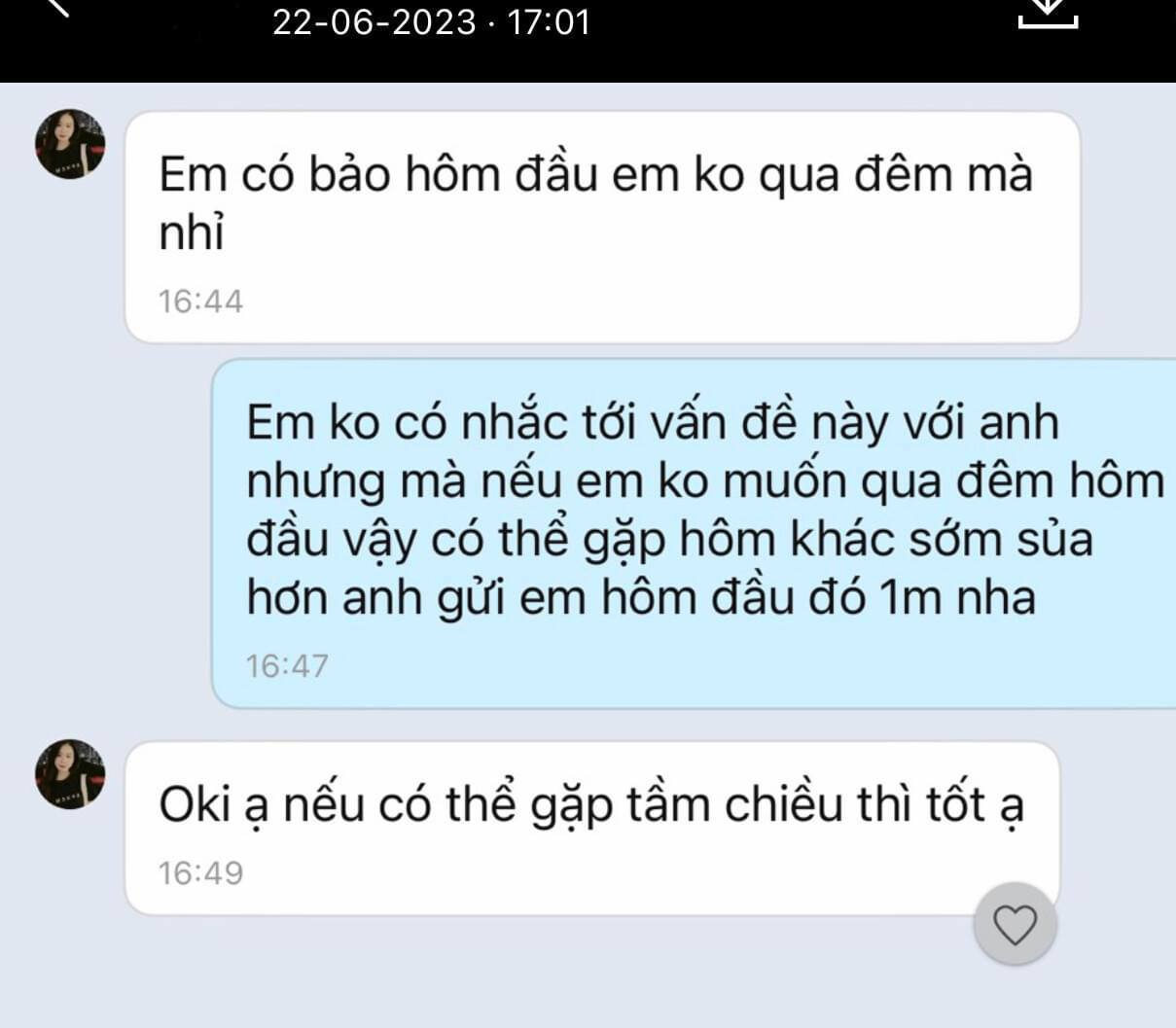Screen dimensions: 1176x1028
Task: Tap line 'đầu vậy có thể gặp hôm khác sớm sủa'
Action: (x=669, y=540)
